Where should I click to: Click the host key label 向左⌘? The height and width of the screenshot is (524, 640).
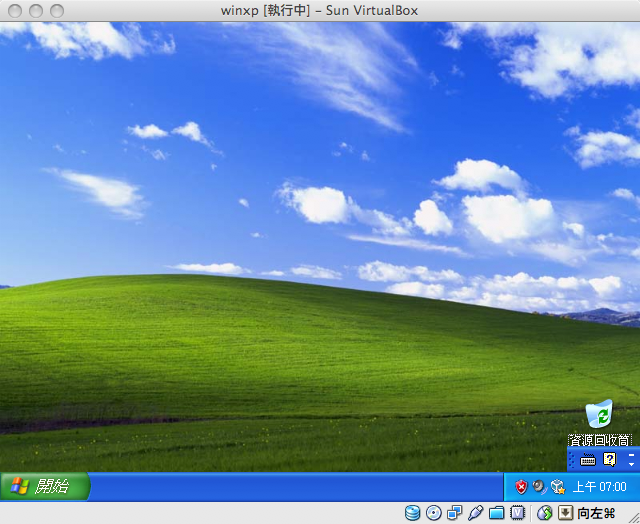click(596, 513)
